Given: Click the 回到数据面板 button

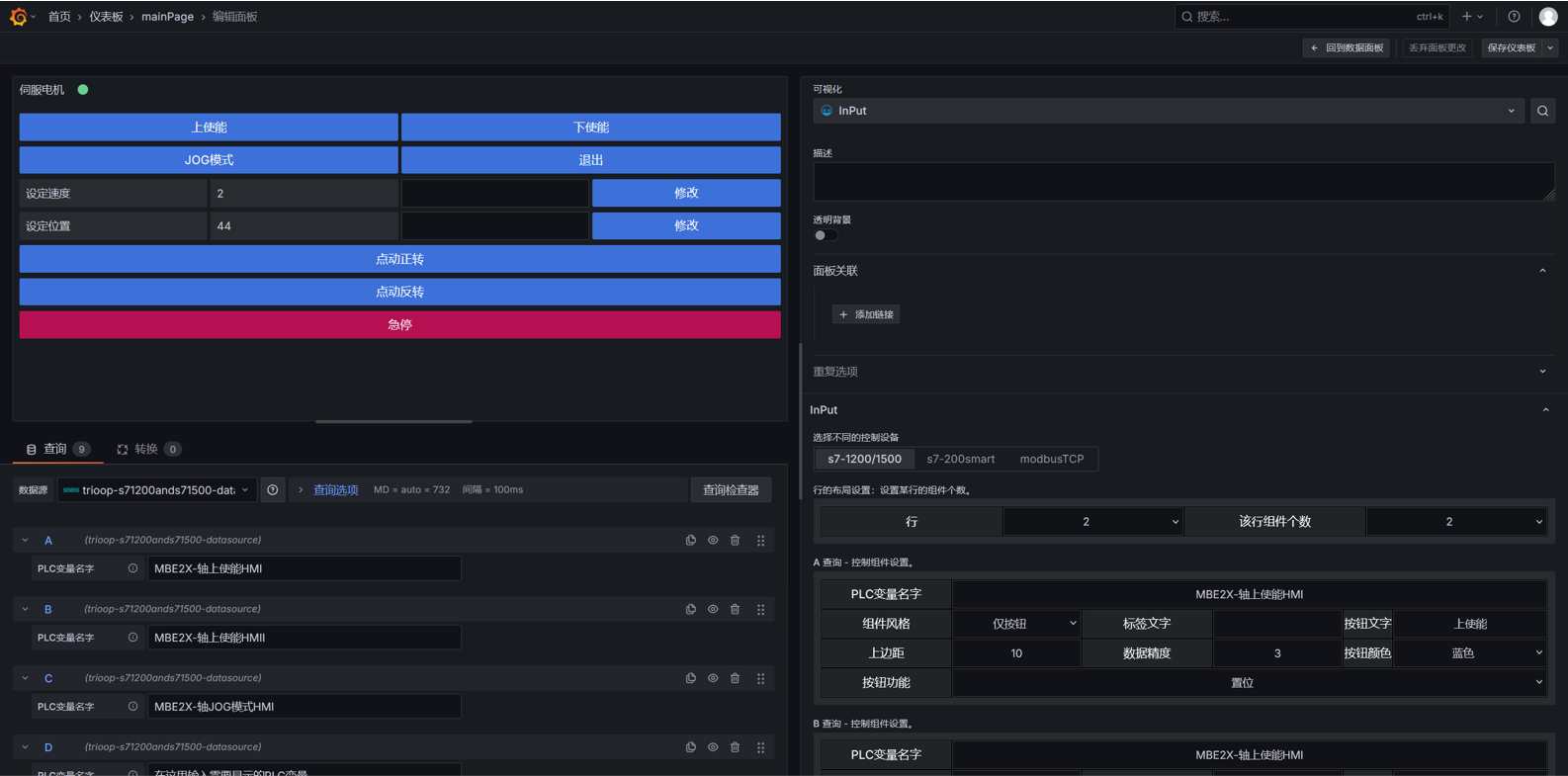Looking at the screenshot, I should [1347, 47].
